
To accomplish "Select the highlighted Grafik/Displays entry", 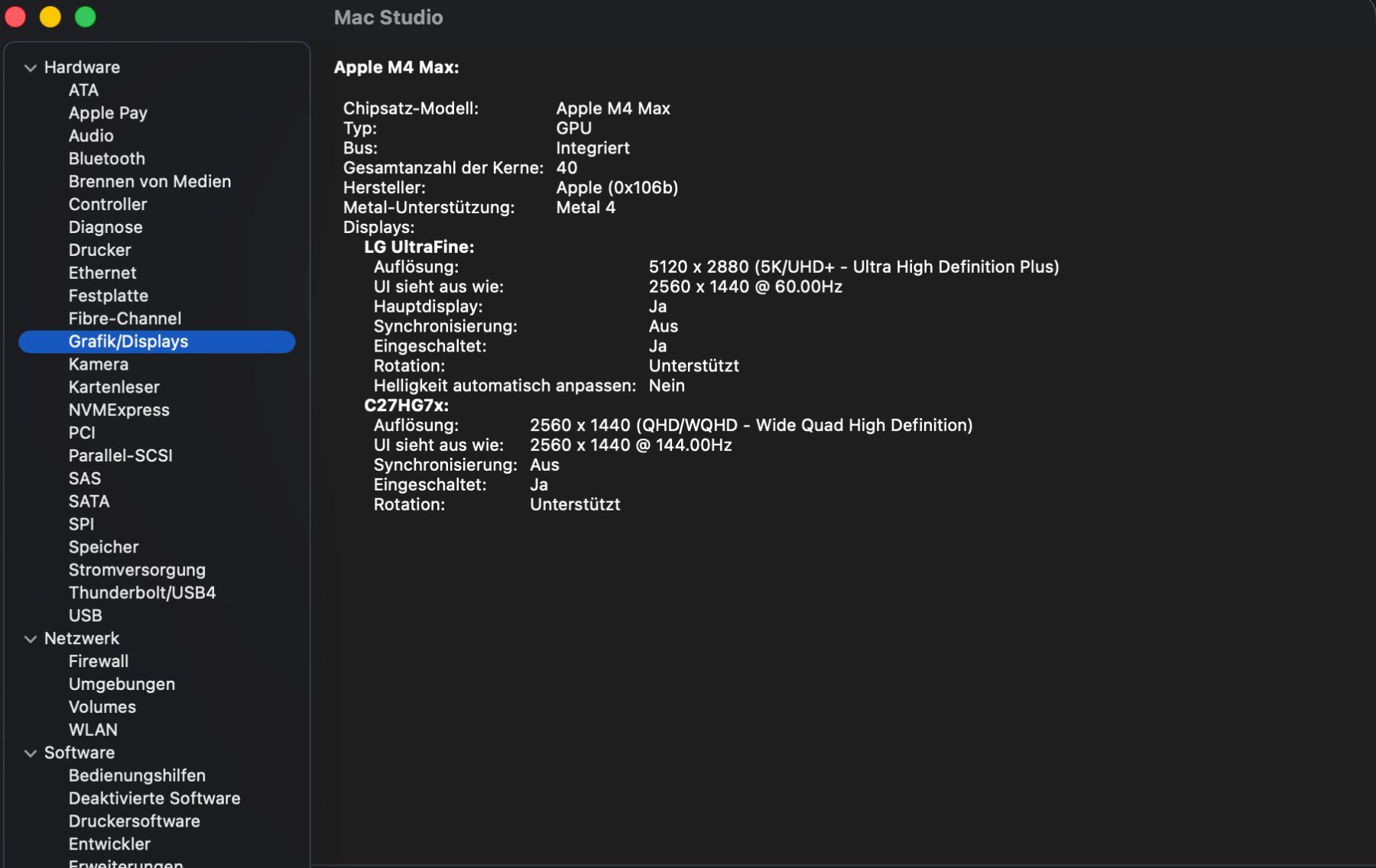I will (157, 342).
